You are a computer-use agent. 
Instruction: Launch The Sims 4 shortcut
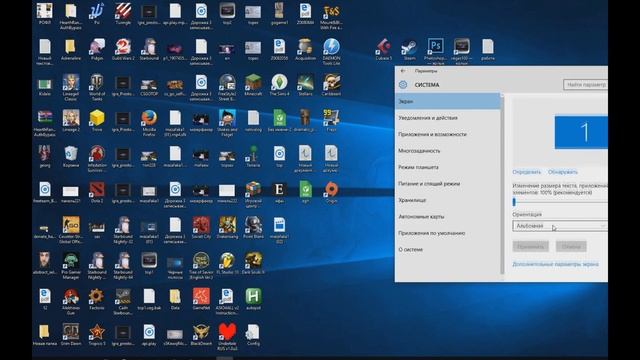pyautogui.click(x=279, y=85)
